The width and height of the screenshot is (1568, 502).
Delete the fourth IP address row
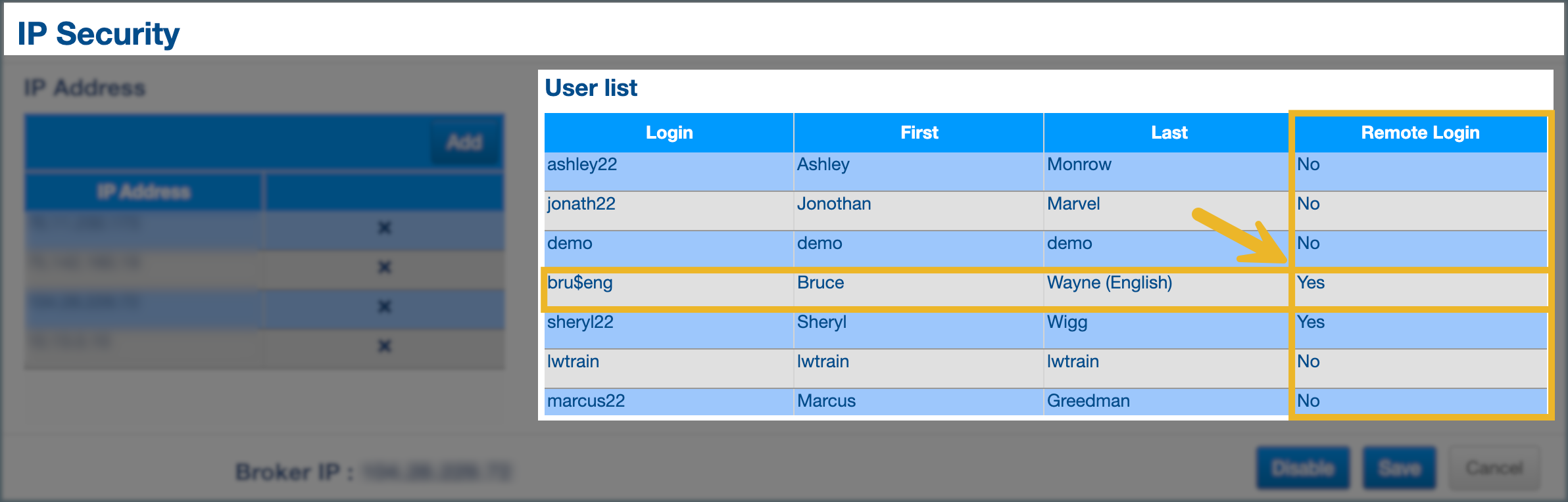[385, 346]
